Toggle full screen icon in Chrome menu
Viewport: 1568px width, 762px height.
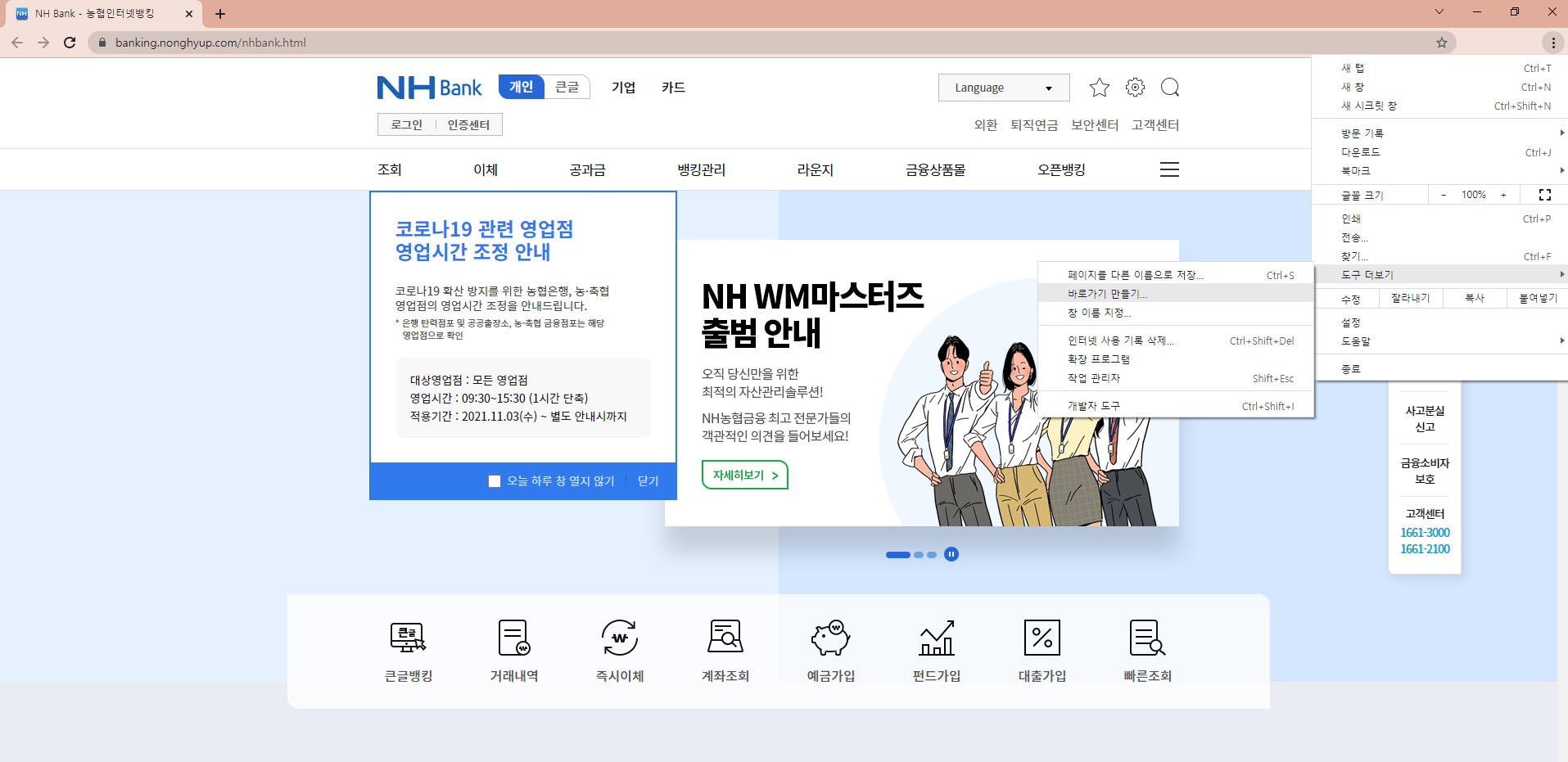click(x=1545, y=195)
